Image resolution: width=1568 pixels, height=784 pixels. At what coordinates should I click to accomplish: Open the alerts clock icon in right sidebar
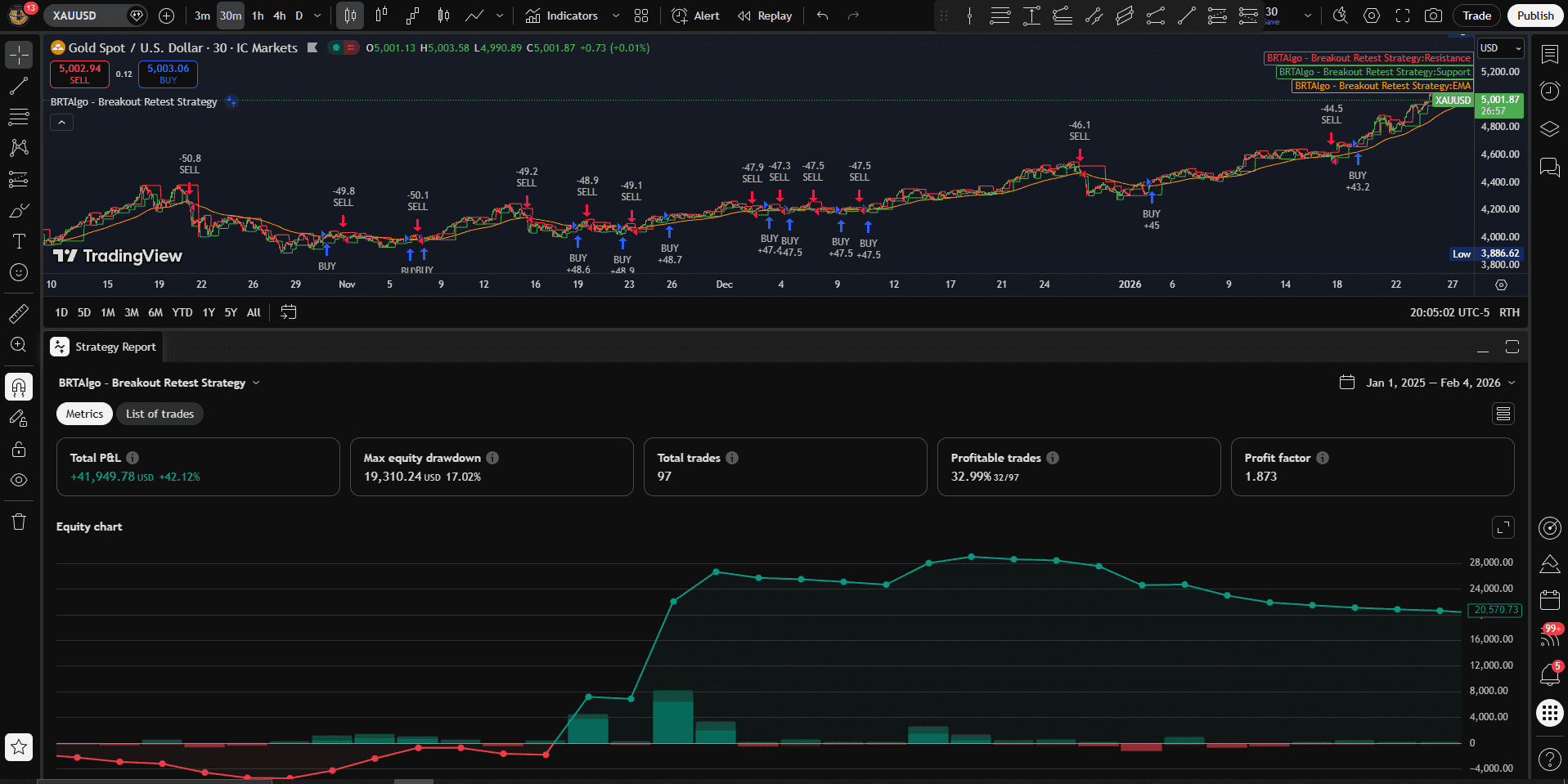point(1550,91)
